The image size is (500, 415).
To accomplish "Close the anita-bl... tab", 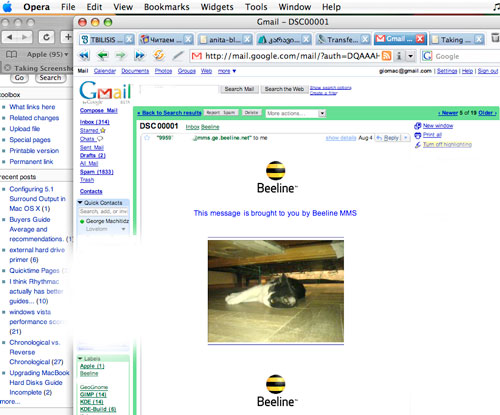I will (x=247, y=39).
